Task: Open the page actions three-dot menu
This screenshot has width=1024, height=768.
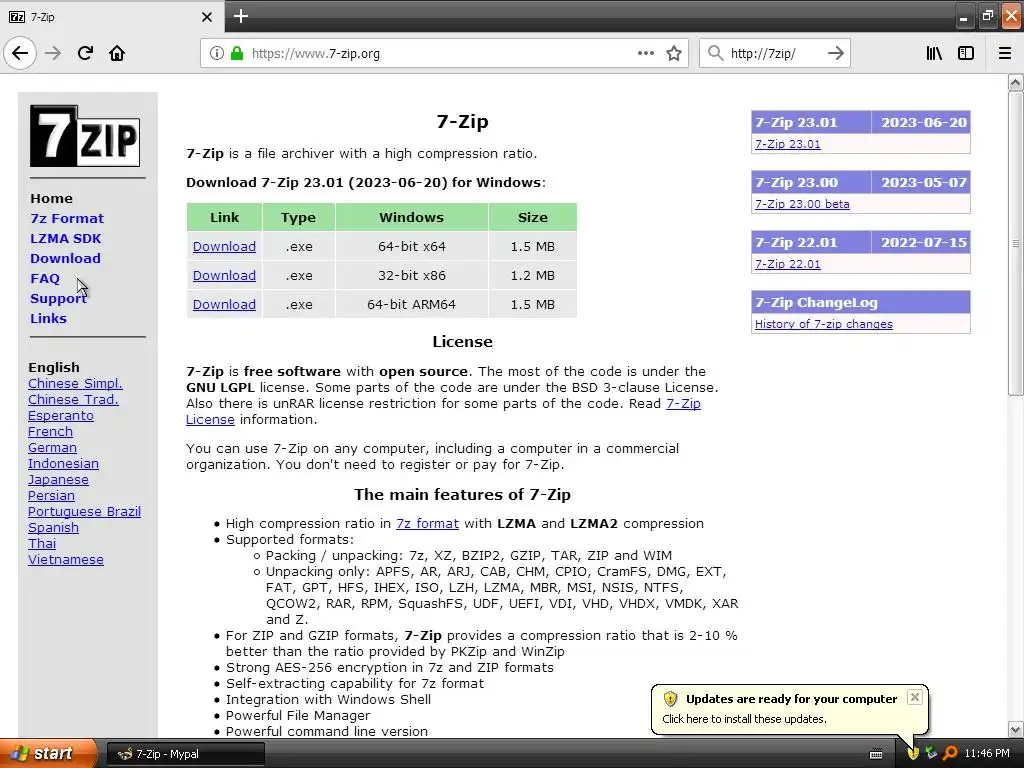Action: pos(646,53)
